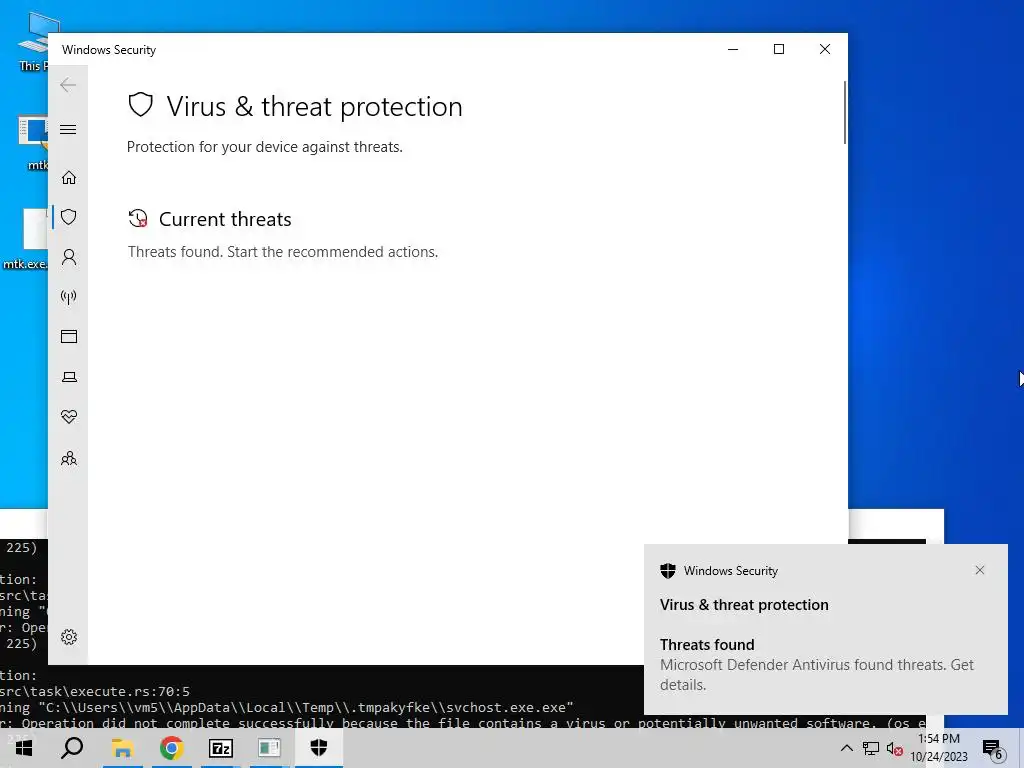Open Device security in the sidebar
This screenshot has width=1024, height=768.
pos(69,377)
